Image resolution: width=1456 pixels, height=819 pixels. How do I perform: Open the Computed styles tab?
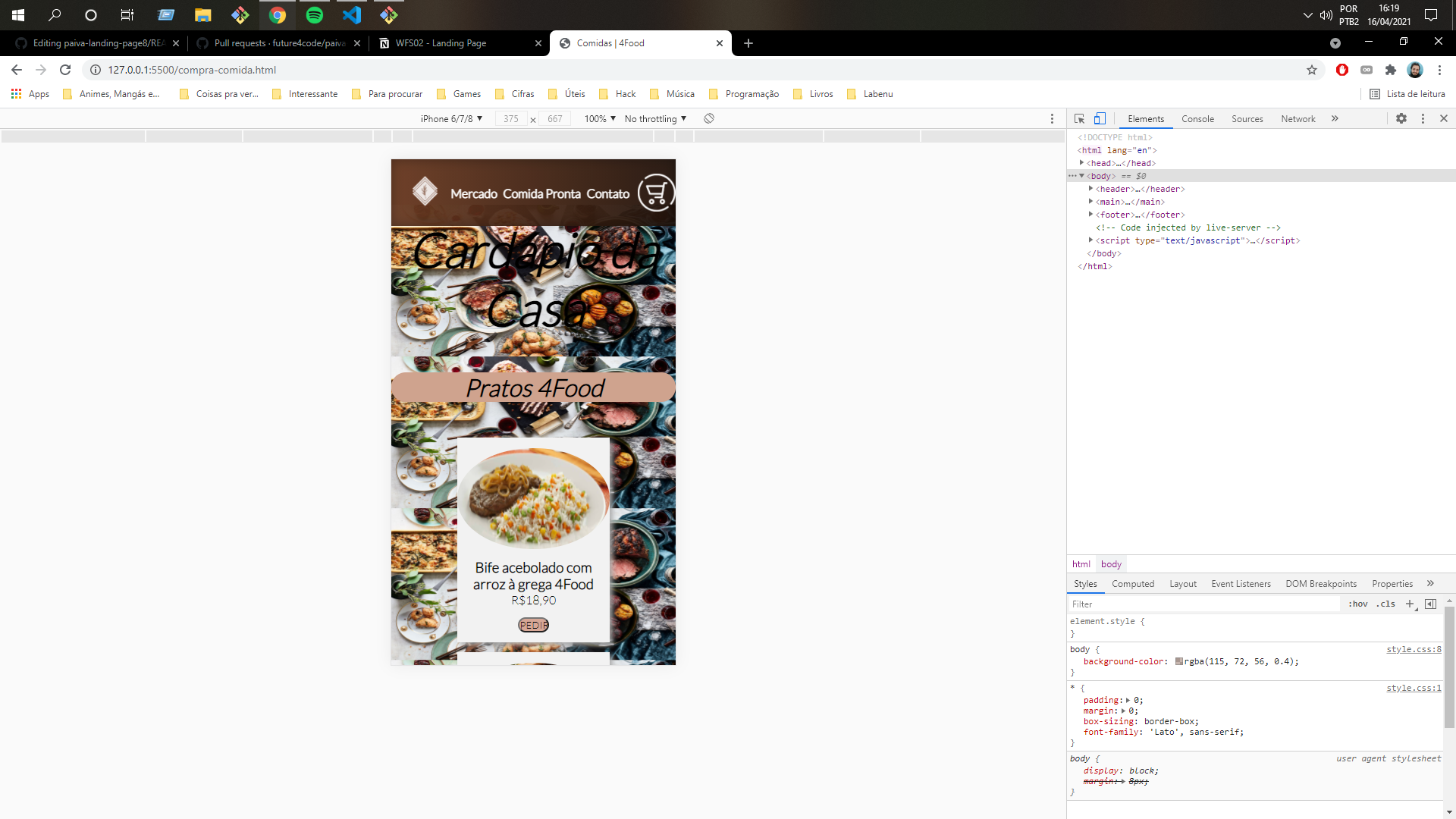pos(1133,584)
